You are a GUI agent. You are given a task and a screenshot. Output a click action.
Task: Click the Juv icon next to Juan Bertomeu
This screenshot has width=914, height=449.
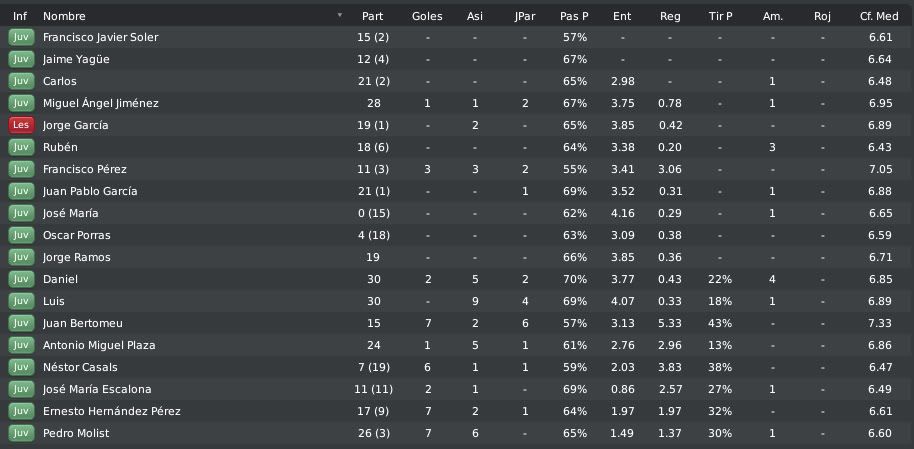(21, 323)
